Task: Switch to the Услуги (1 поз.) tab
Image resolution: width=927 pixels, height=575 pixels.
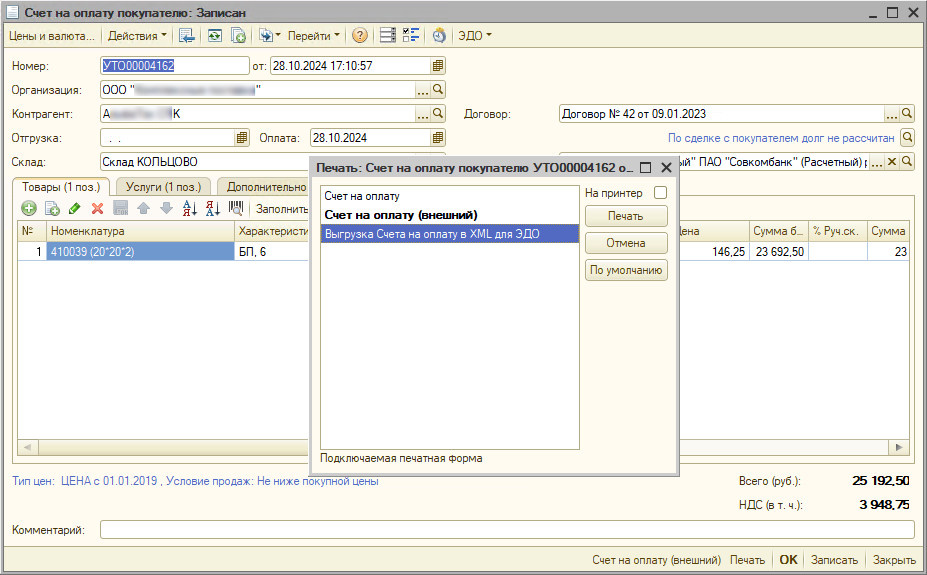Action: pyautogui.click(x=163, y=187)
